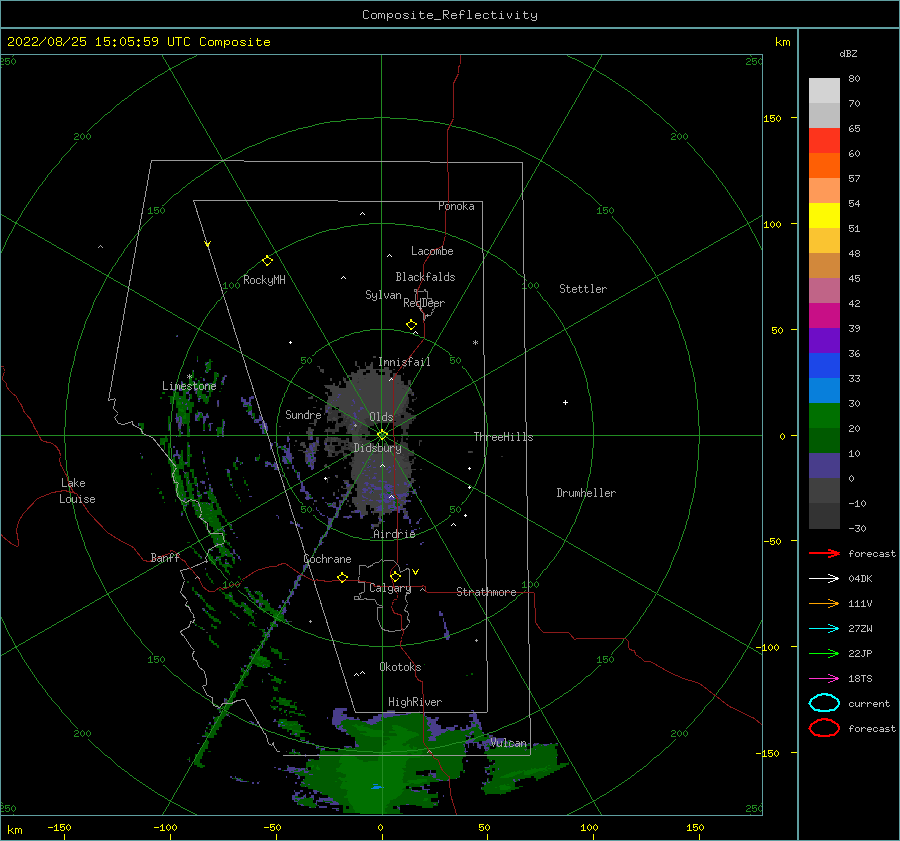Click the orange 57-60 dBZ color swatch
The image size is (900, 841).
[x=824, y=166]
